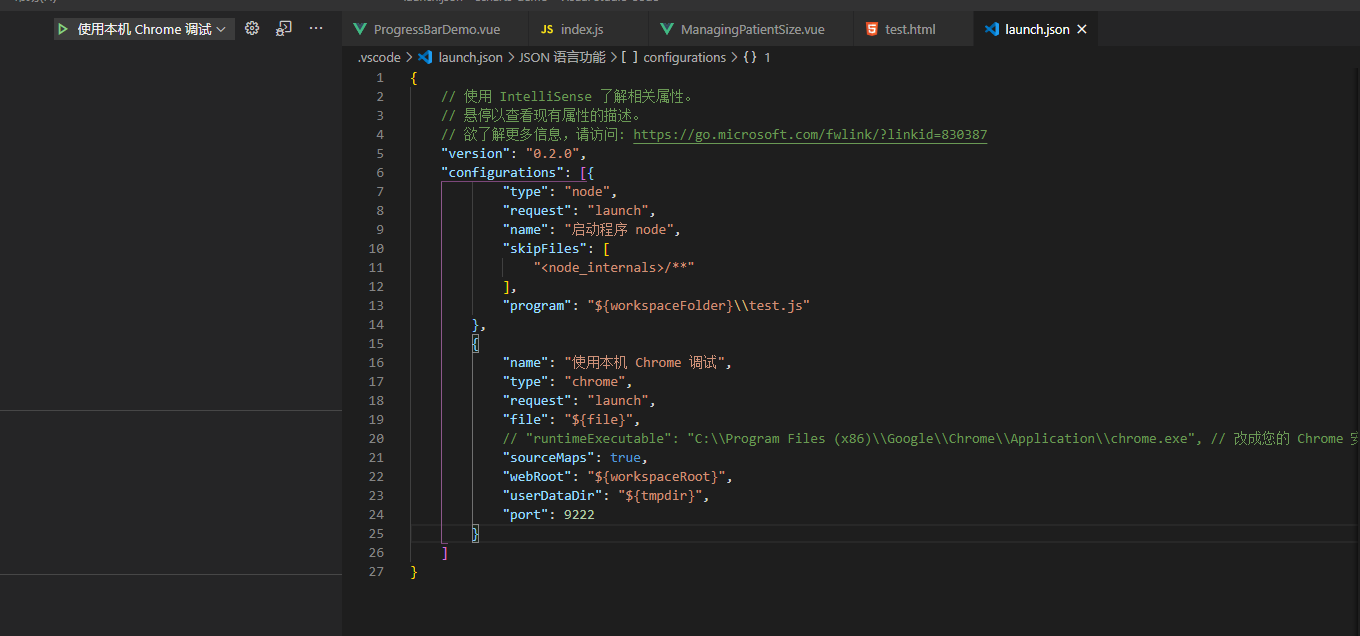
Task: Click line number 24 in the gutter
Action: (376, 514)
